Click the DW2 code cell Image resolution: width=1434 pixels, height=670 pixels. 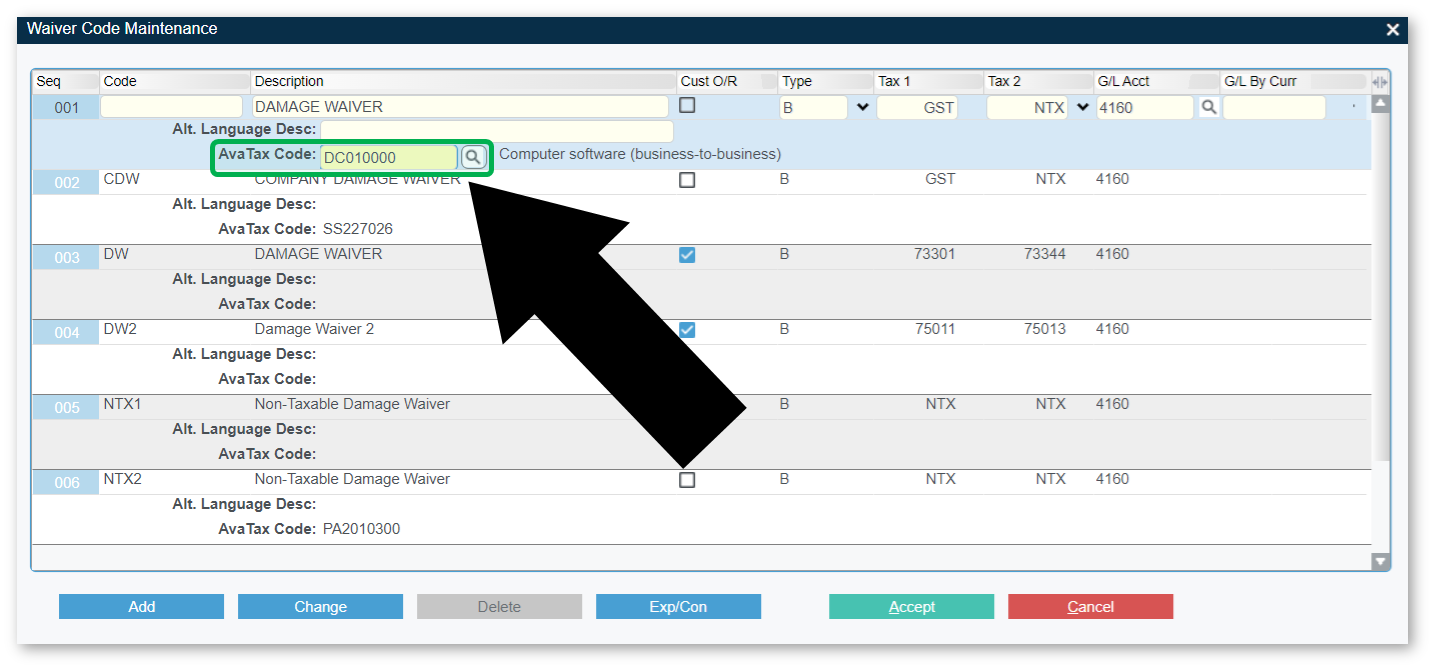click(120, 329)
